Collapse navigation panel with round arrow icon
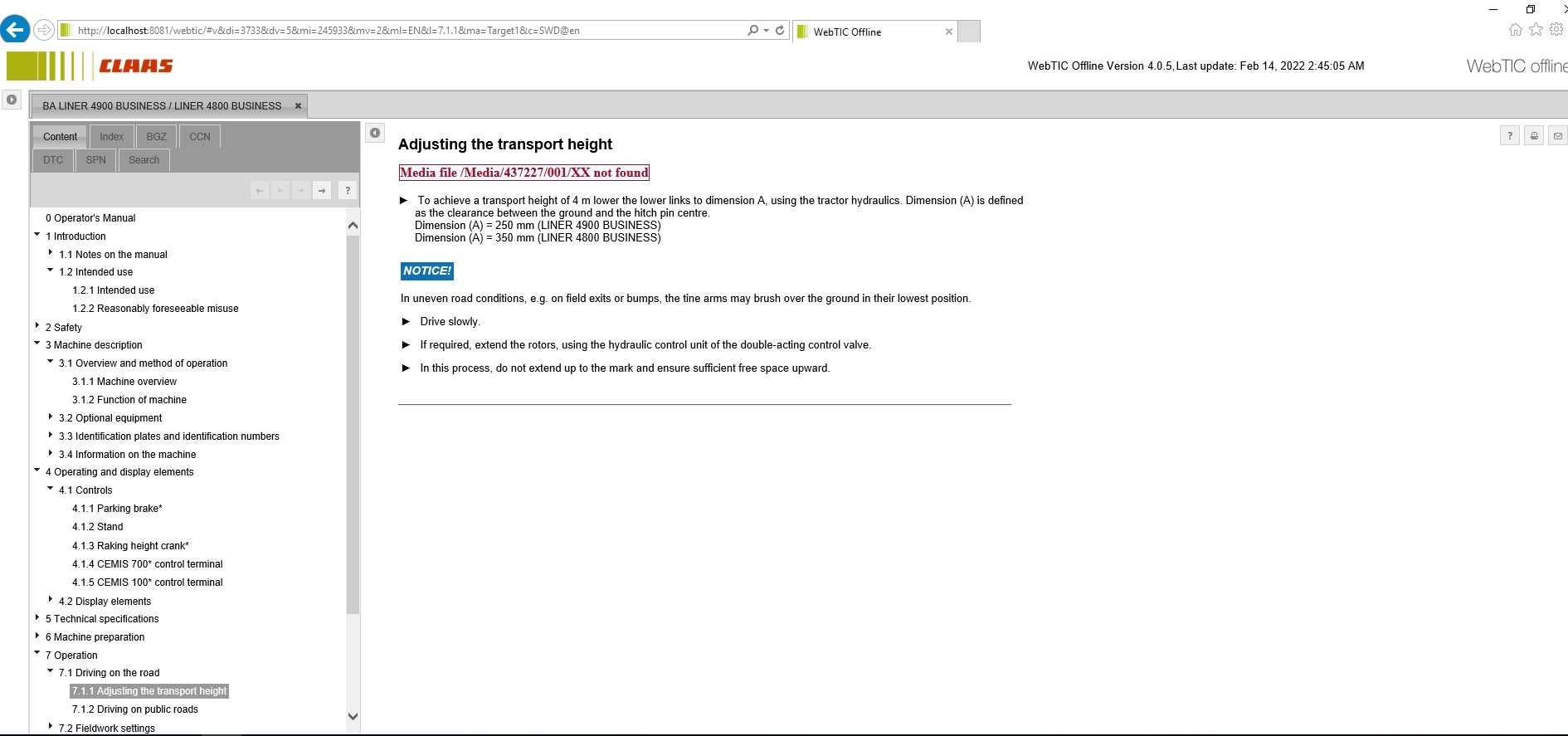Image resolution: width=1568 pixels, height=736 pixels. point(375,133)
